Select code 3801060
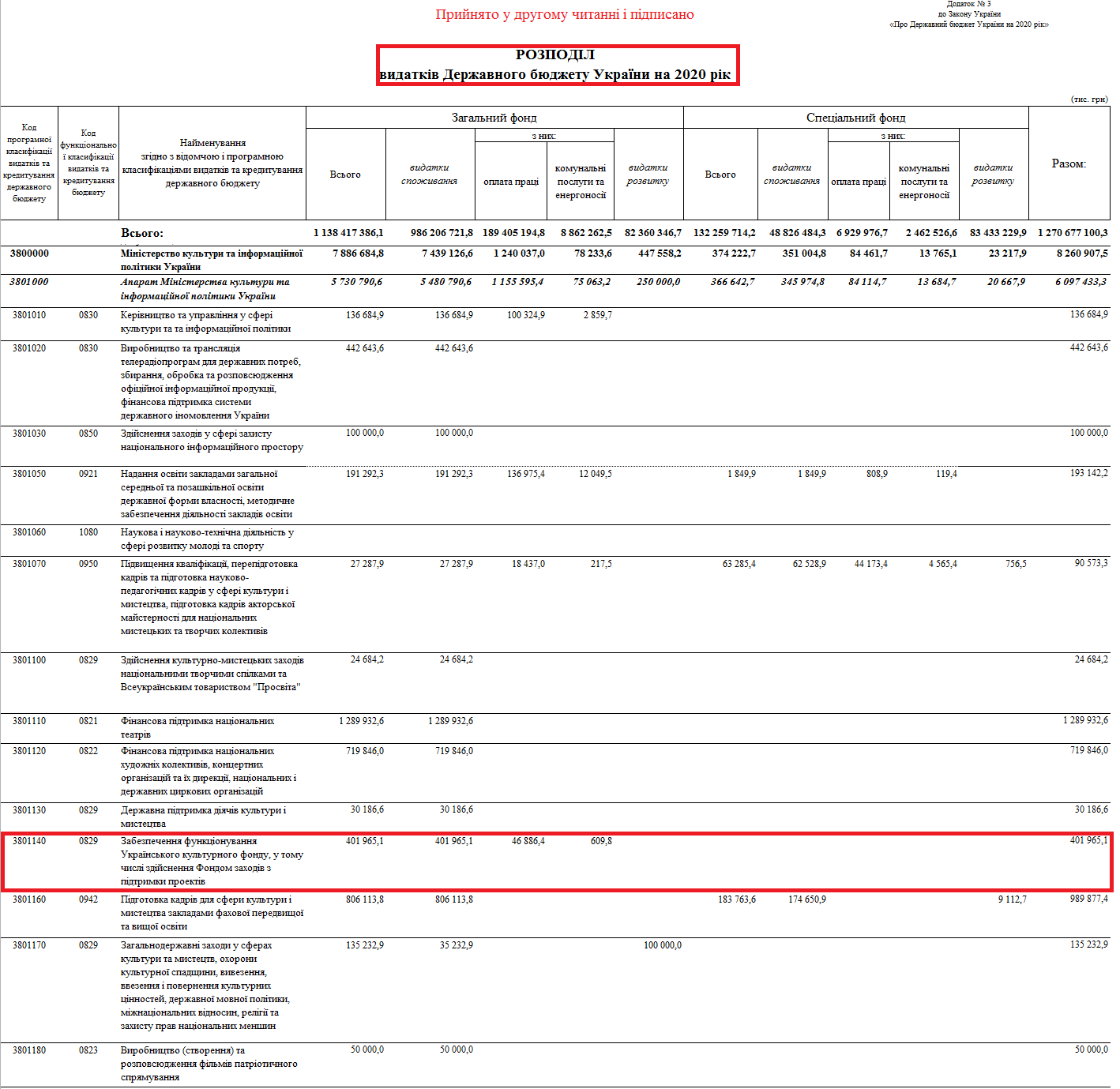This screenshot has width=1120, height=1089. [29, 532]
